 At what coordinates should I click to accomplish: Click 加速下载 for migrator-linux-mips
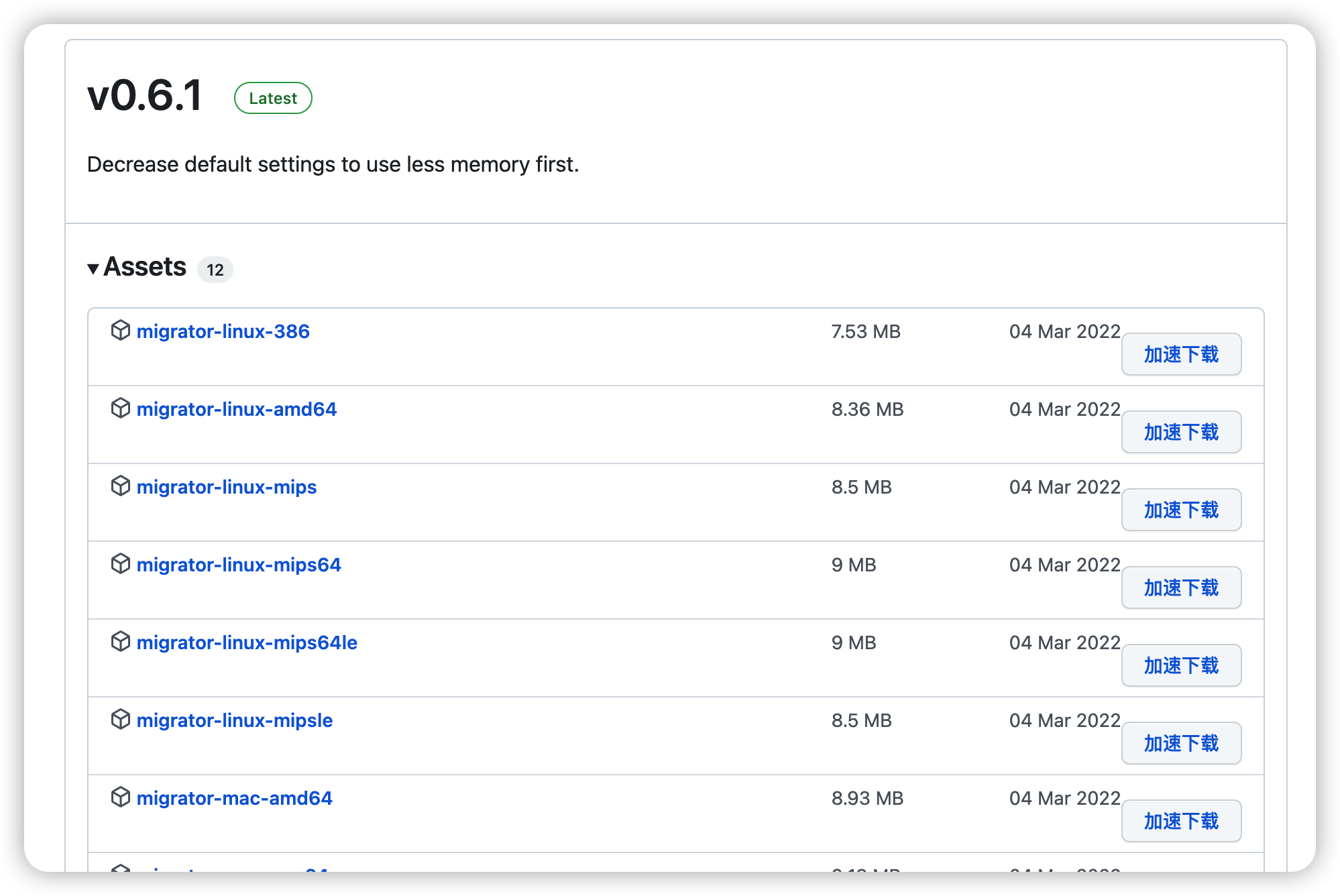tap(1180, 510)
